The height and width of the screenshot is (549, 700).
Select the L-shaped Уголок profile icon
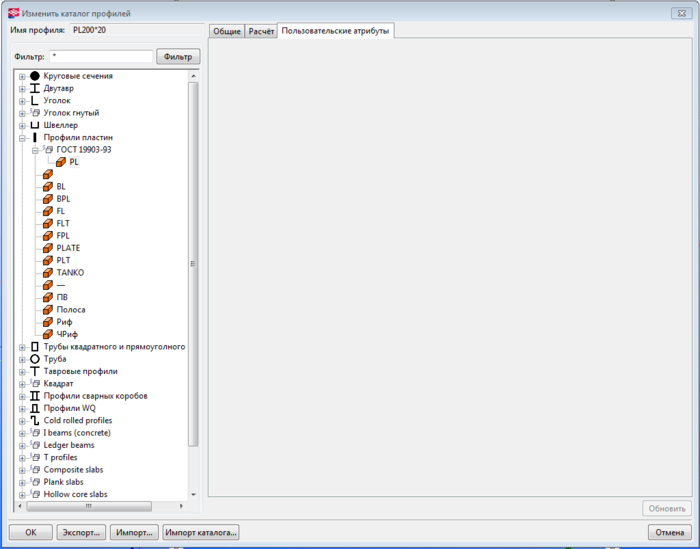[x=35, y=100]
